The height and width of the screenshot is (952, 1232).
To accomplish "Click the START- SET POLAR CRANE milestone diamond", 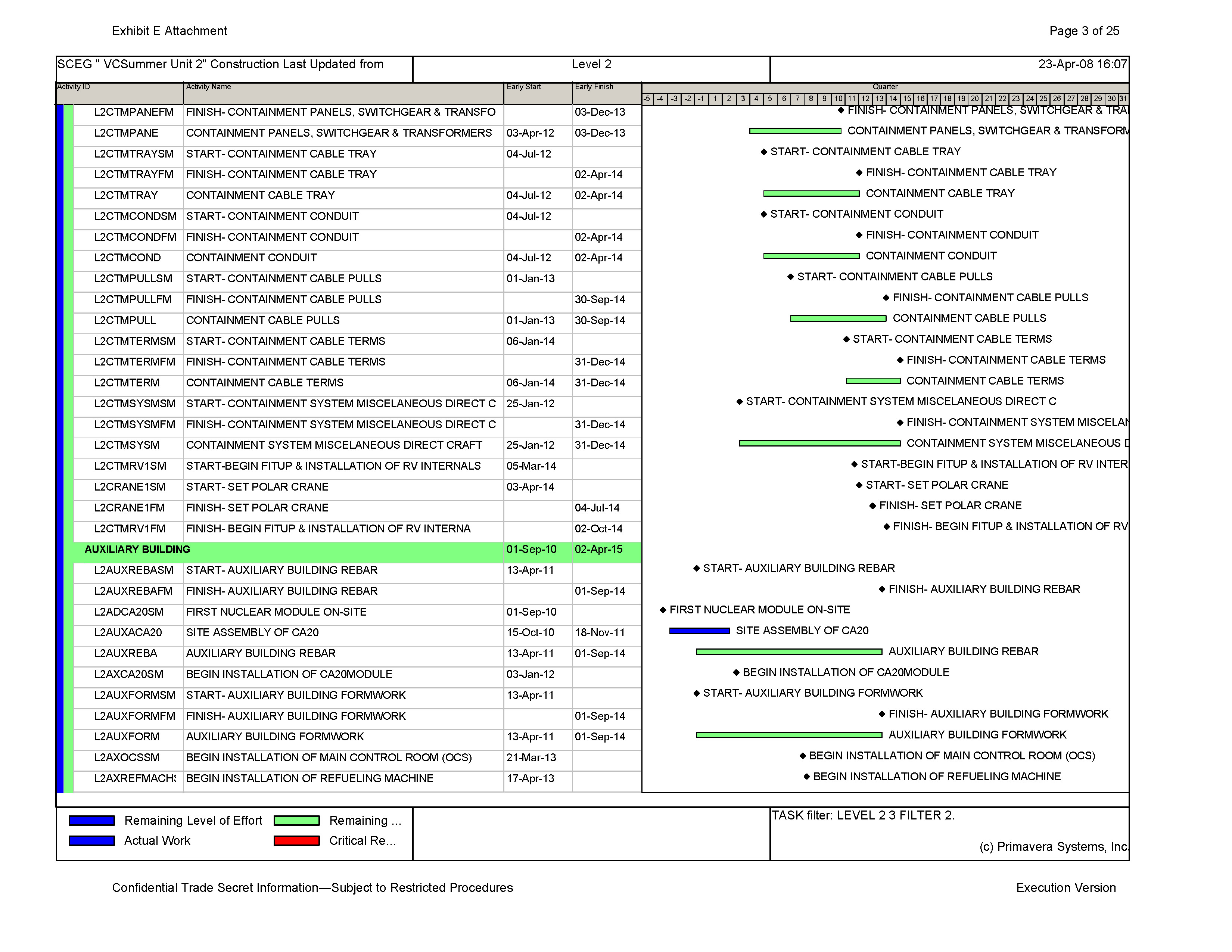I will coord(859,485).
